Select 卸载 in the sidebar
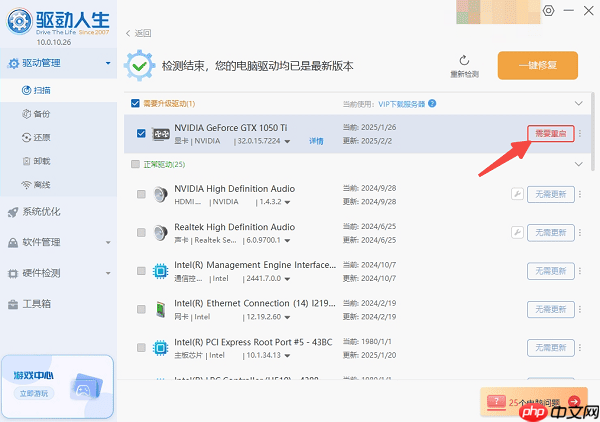 [x=59, y=161]
